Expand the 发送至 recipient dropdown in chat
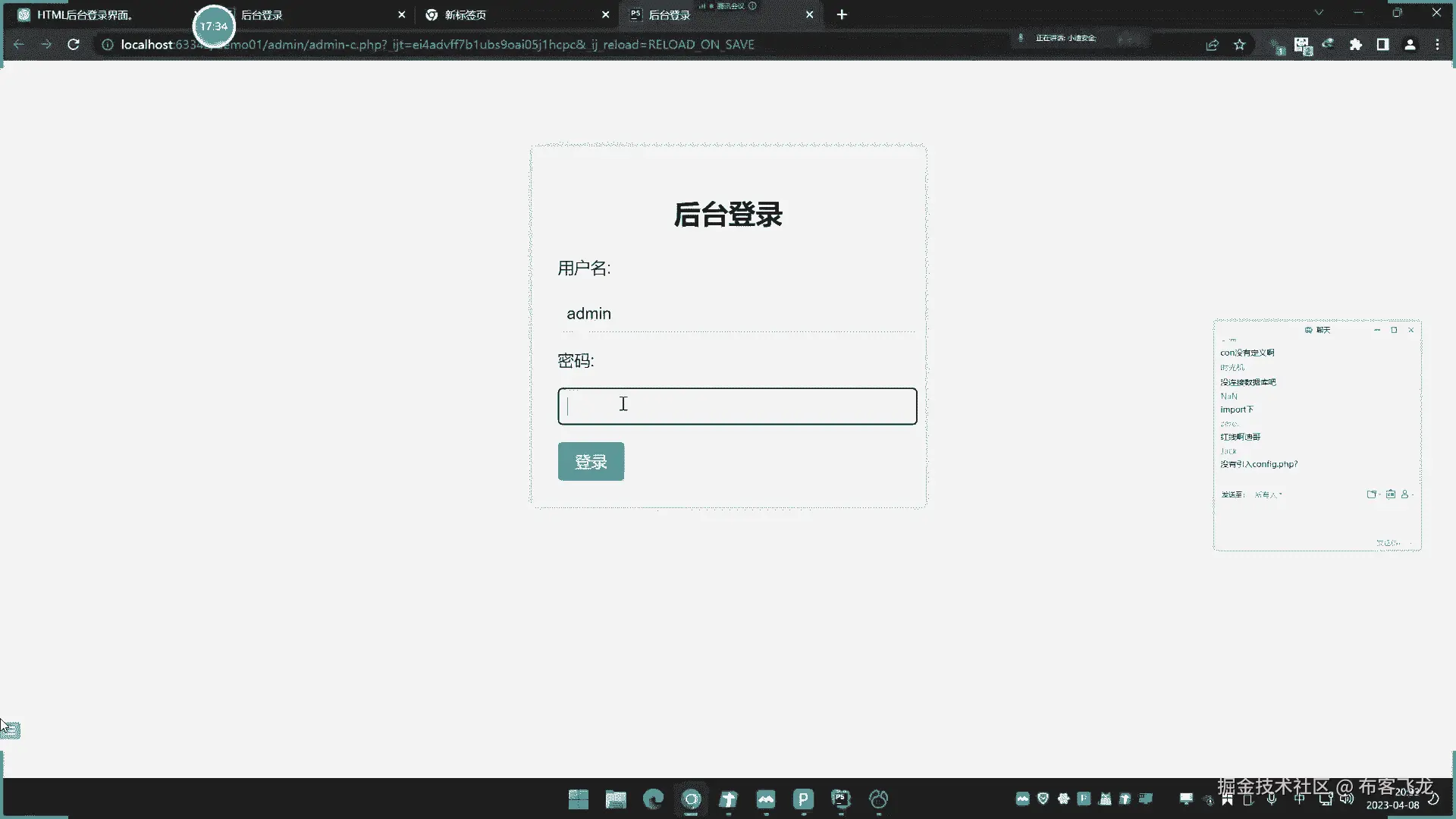This screenshot has height=819, width=1456. [1268, 494]
